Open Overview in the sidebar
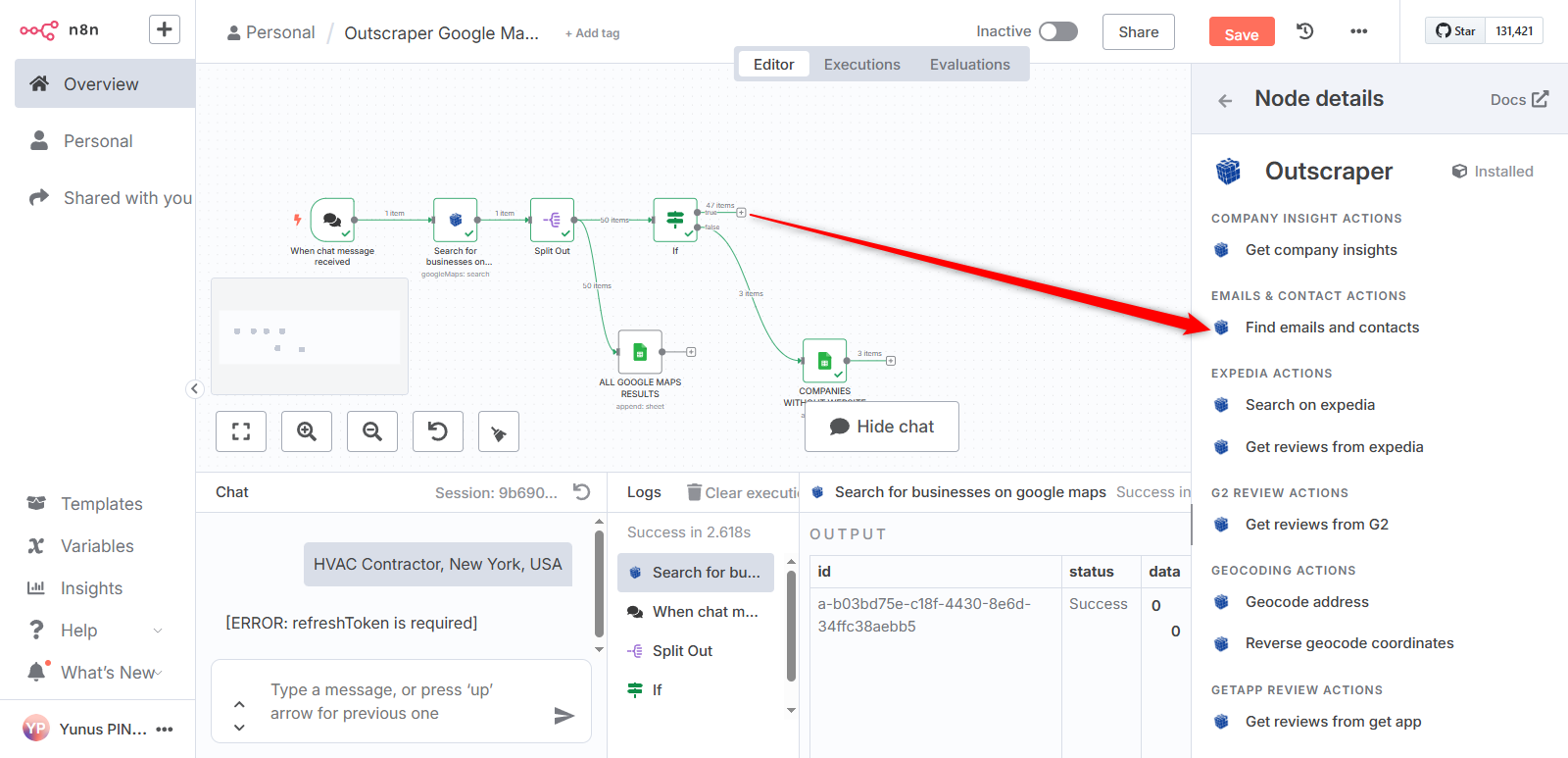Screen dimensions: 1568x758 point(105,83)
